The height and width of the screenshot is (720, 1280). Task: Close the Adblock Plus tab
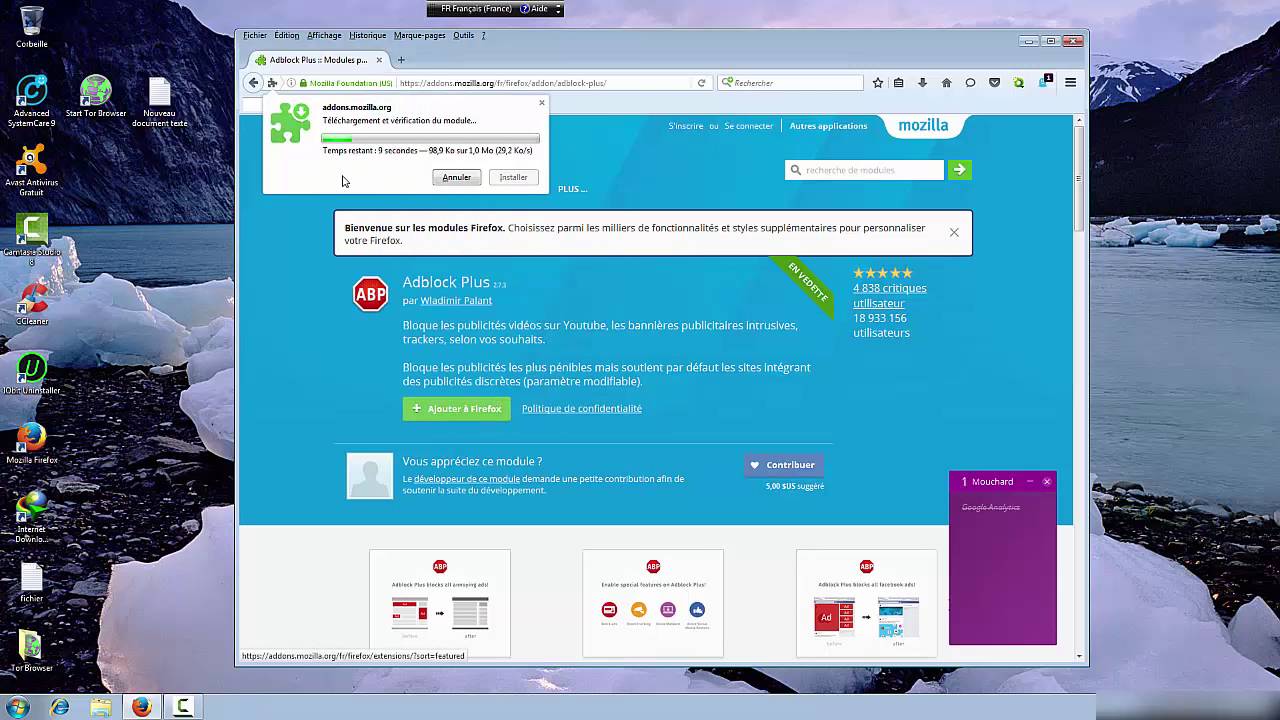[379, 60]
